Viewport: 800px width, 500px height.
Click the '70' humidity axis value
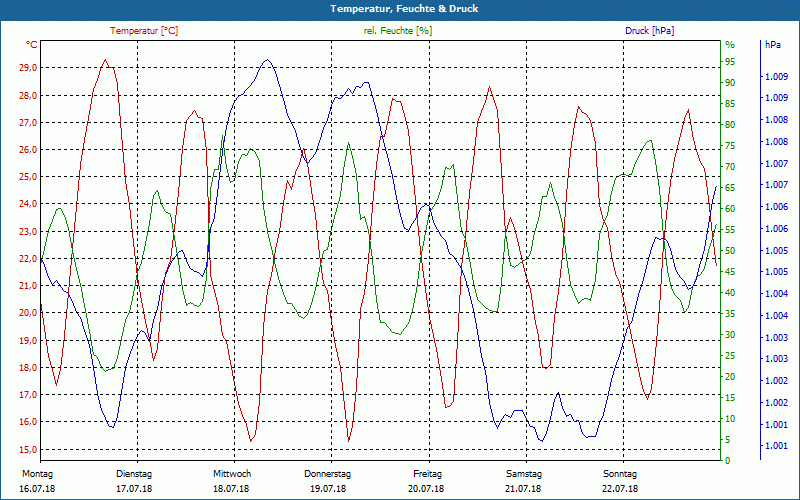click(730, 167)
